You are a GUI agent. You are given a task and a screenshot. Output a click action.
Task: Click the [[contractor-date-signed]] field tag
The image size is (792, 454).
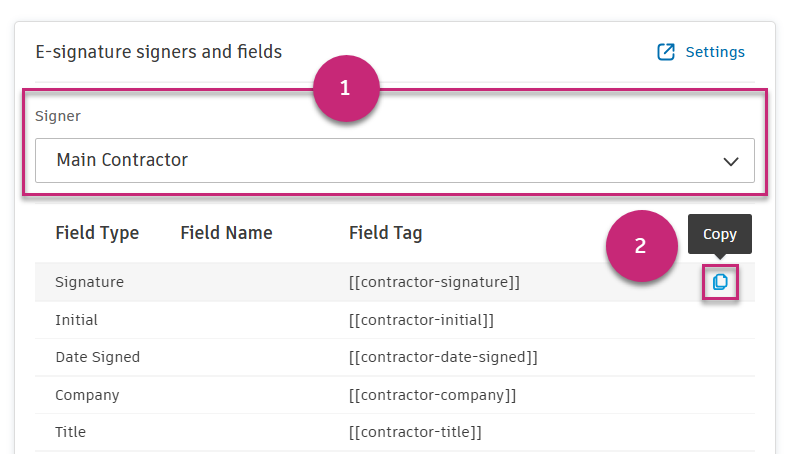(x=443, y=357)
